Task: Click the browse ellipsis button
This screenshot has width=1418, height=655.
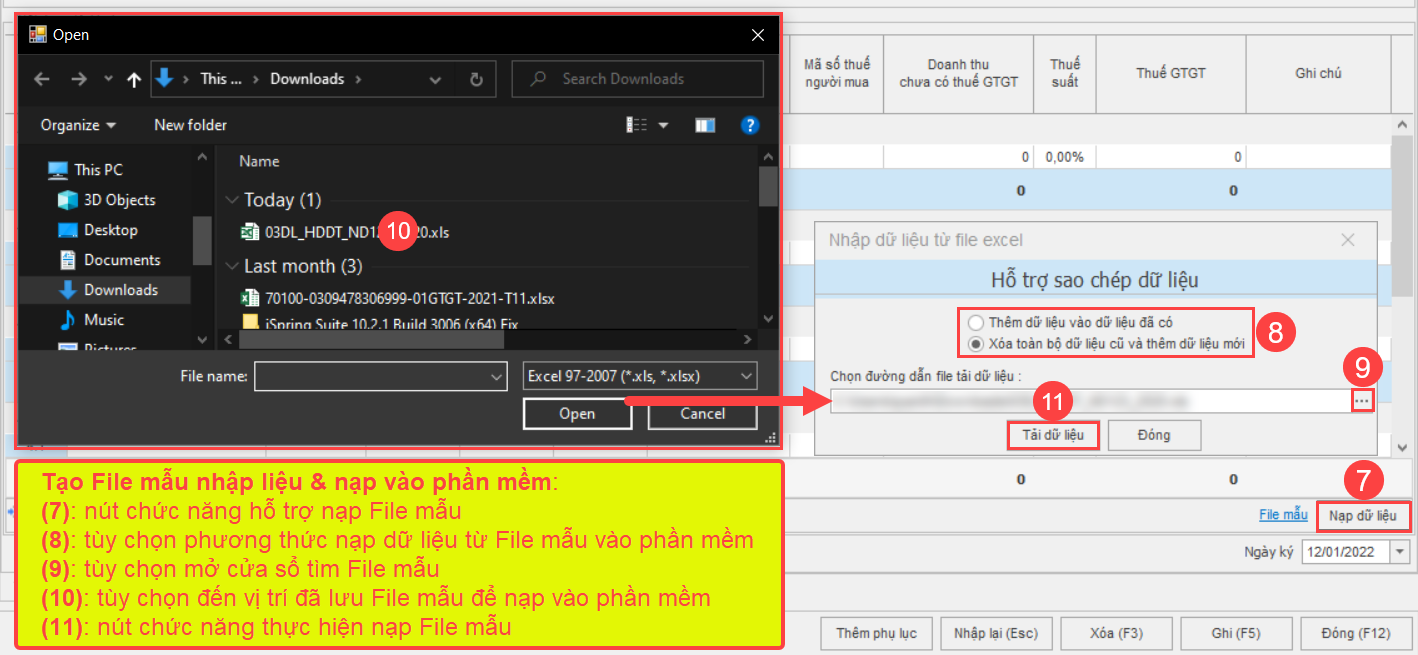Action: pos(1362,400)
